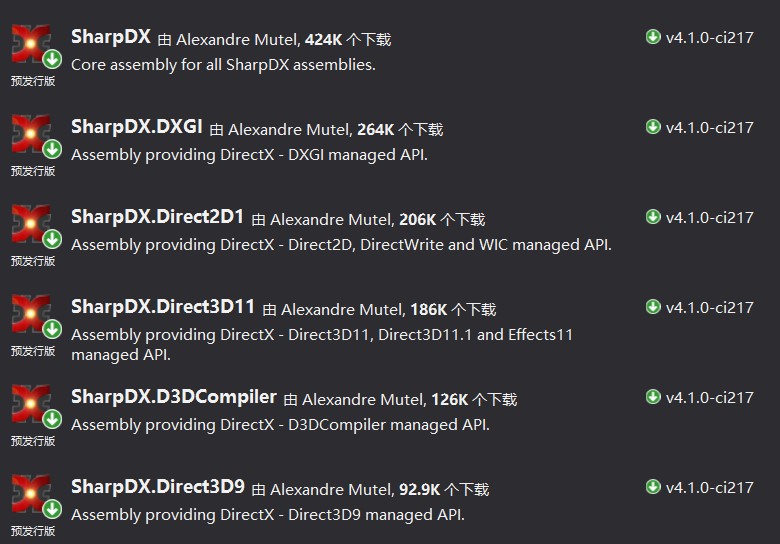Select the SharpDX.Direct3D9 package name

[x=158, y=488]
